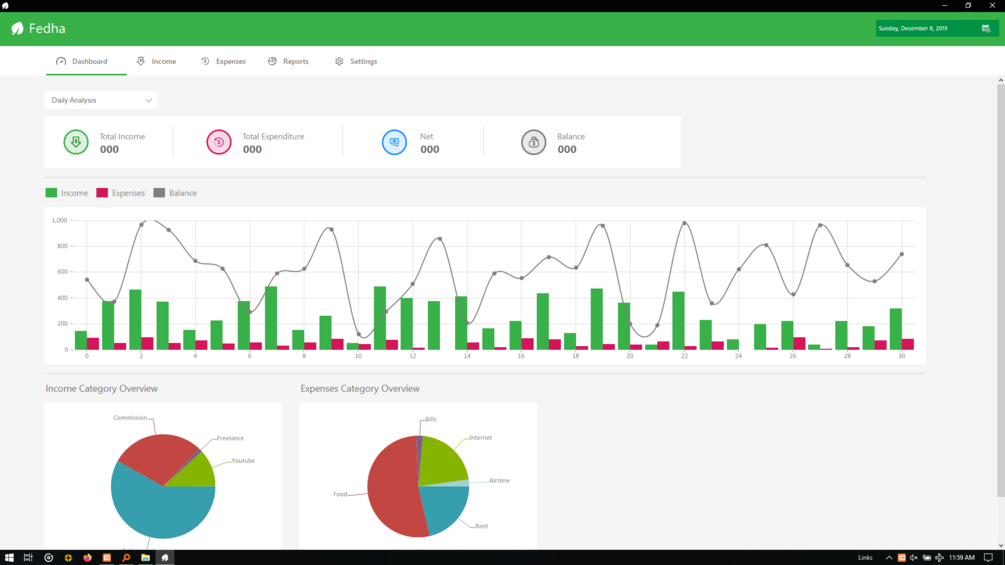The width and height of the screenshot is (1005, 565).
Task: Click the Commission pie label
Action: point(130,418)
